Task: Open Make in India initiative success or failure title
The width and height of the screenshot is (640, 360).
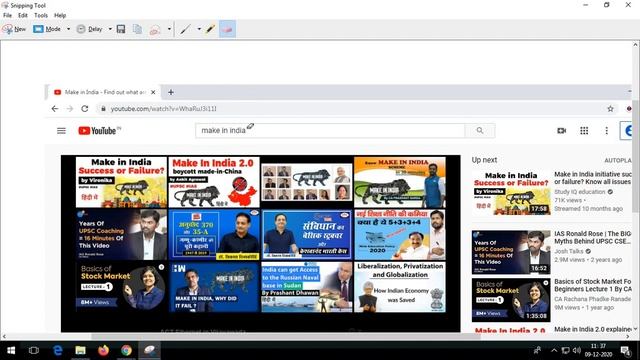Action: tap(593, 178)
